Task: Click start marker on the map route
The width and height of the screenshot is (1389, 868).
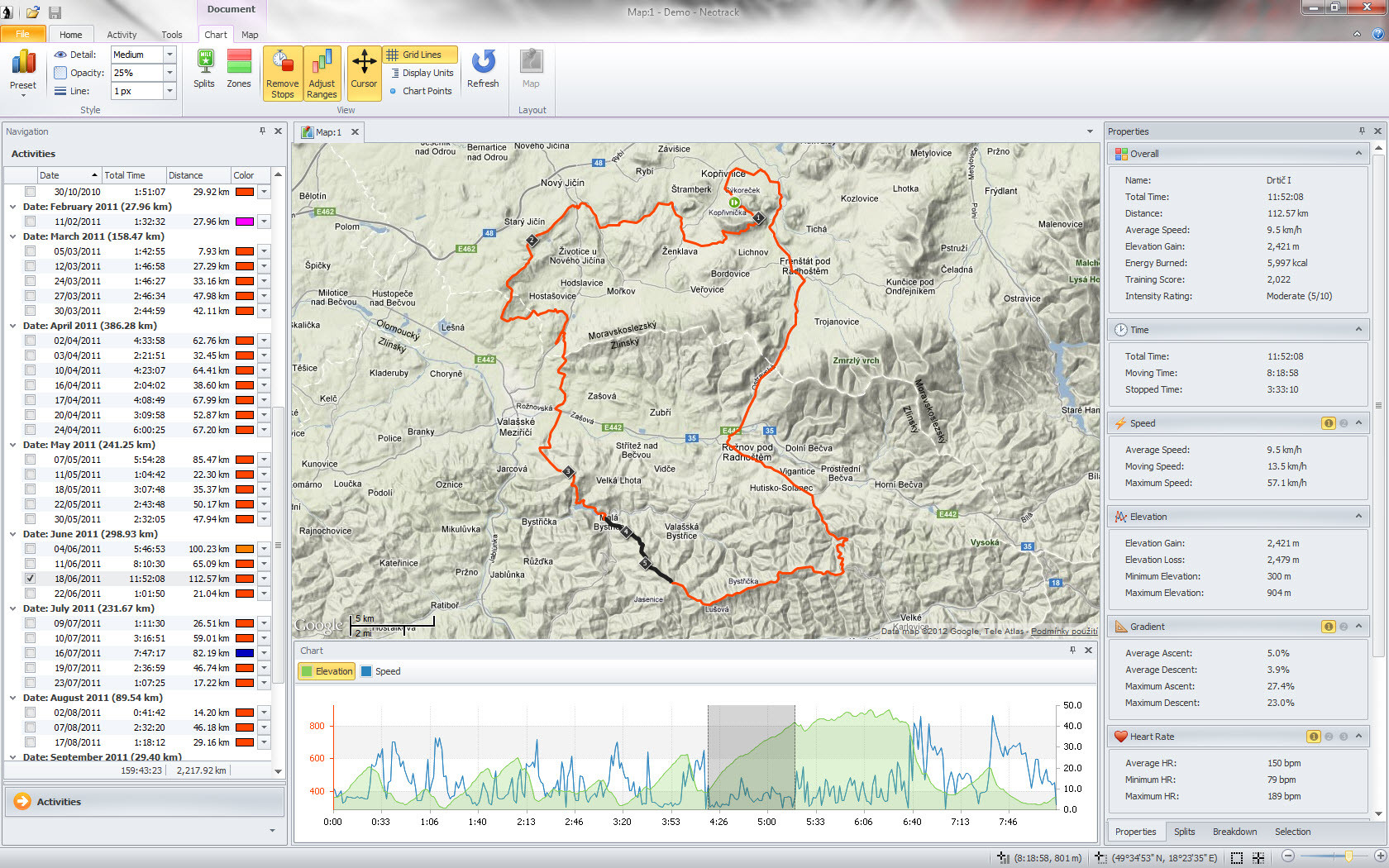Action: (733, 202)
